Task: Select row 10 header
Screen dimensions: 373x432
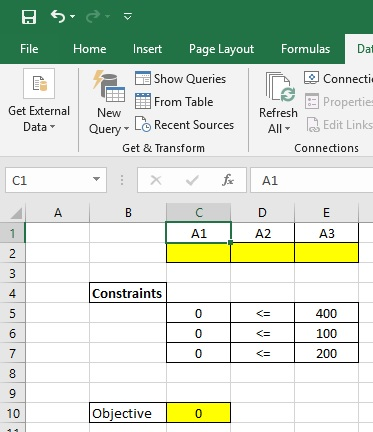Action: click(x=12, y=414)
